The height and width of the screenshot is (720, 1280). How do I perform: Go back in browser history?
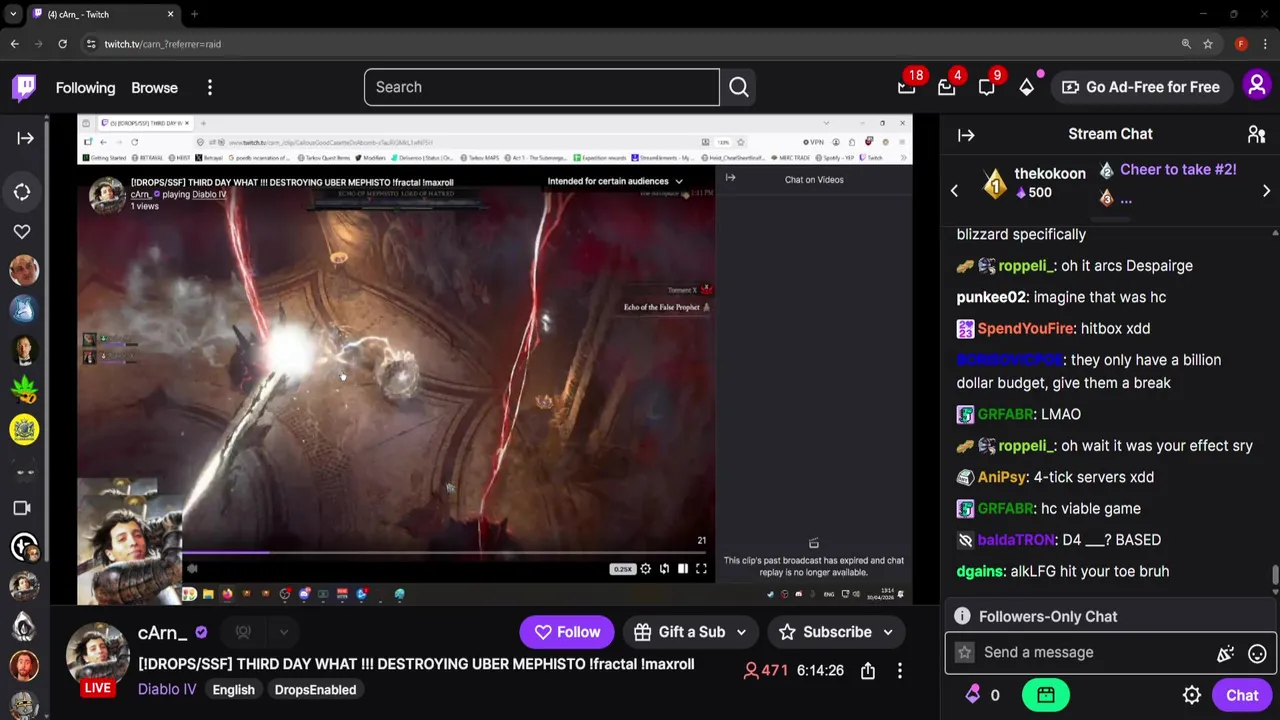[14, 44]
